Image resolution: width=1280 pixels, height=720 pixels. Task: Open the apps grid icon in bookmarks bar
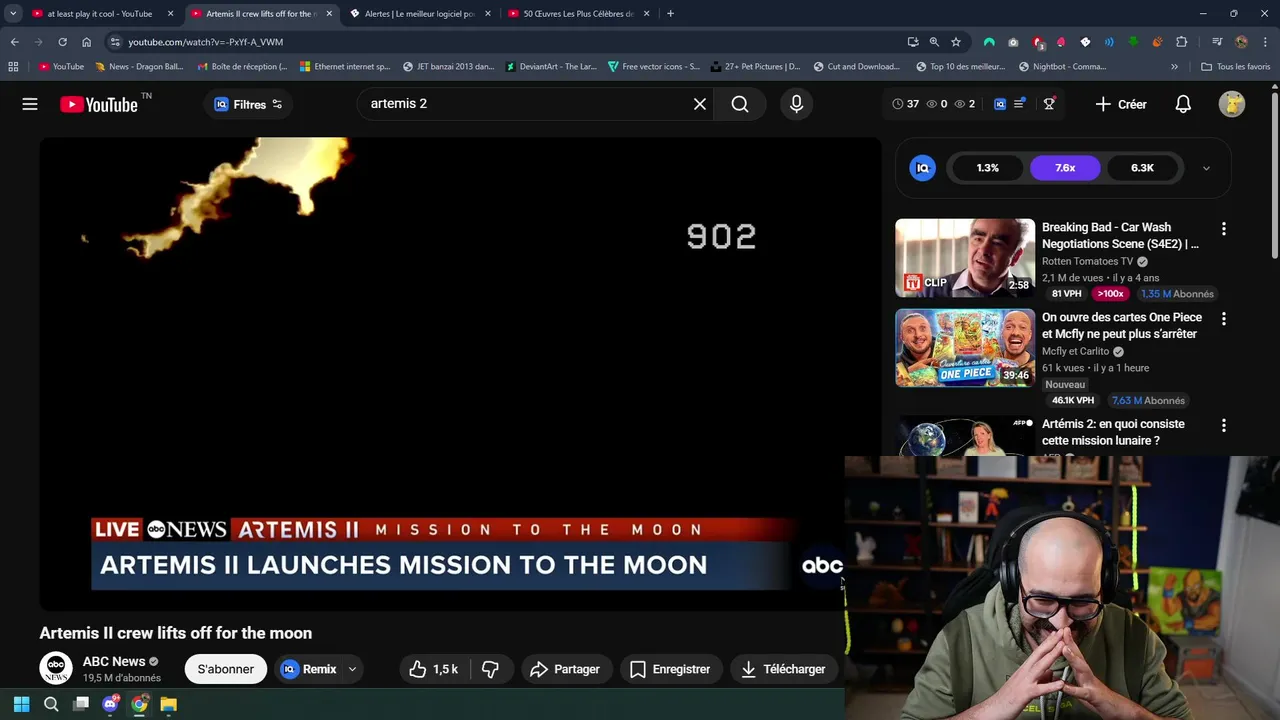pos(13,67)
